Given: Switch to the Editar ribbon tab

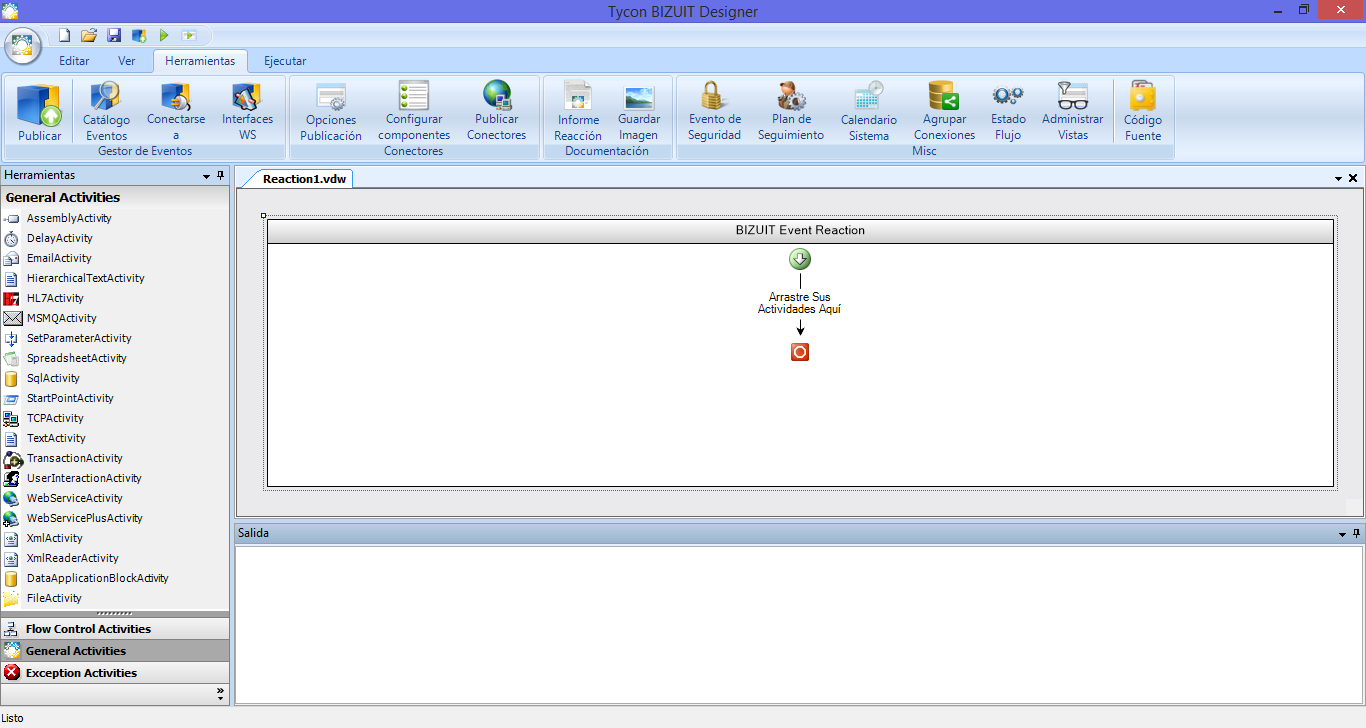Looking at the screenshot, I should tap(74, 61).
